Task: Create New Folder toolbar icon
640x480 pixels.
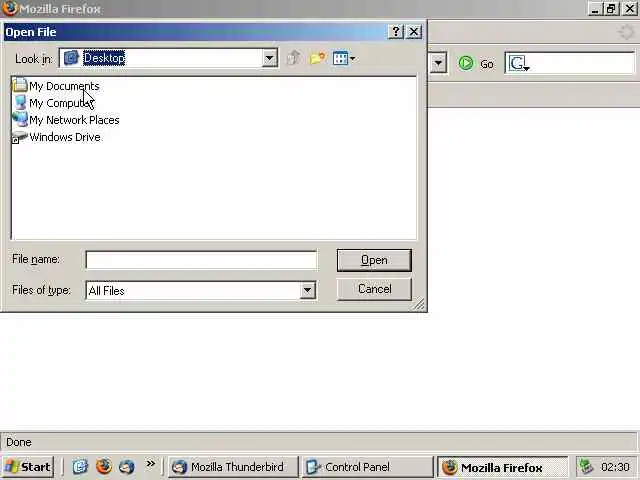Action: [x=318, y=58]
